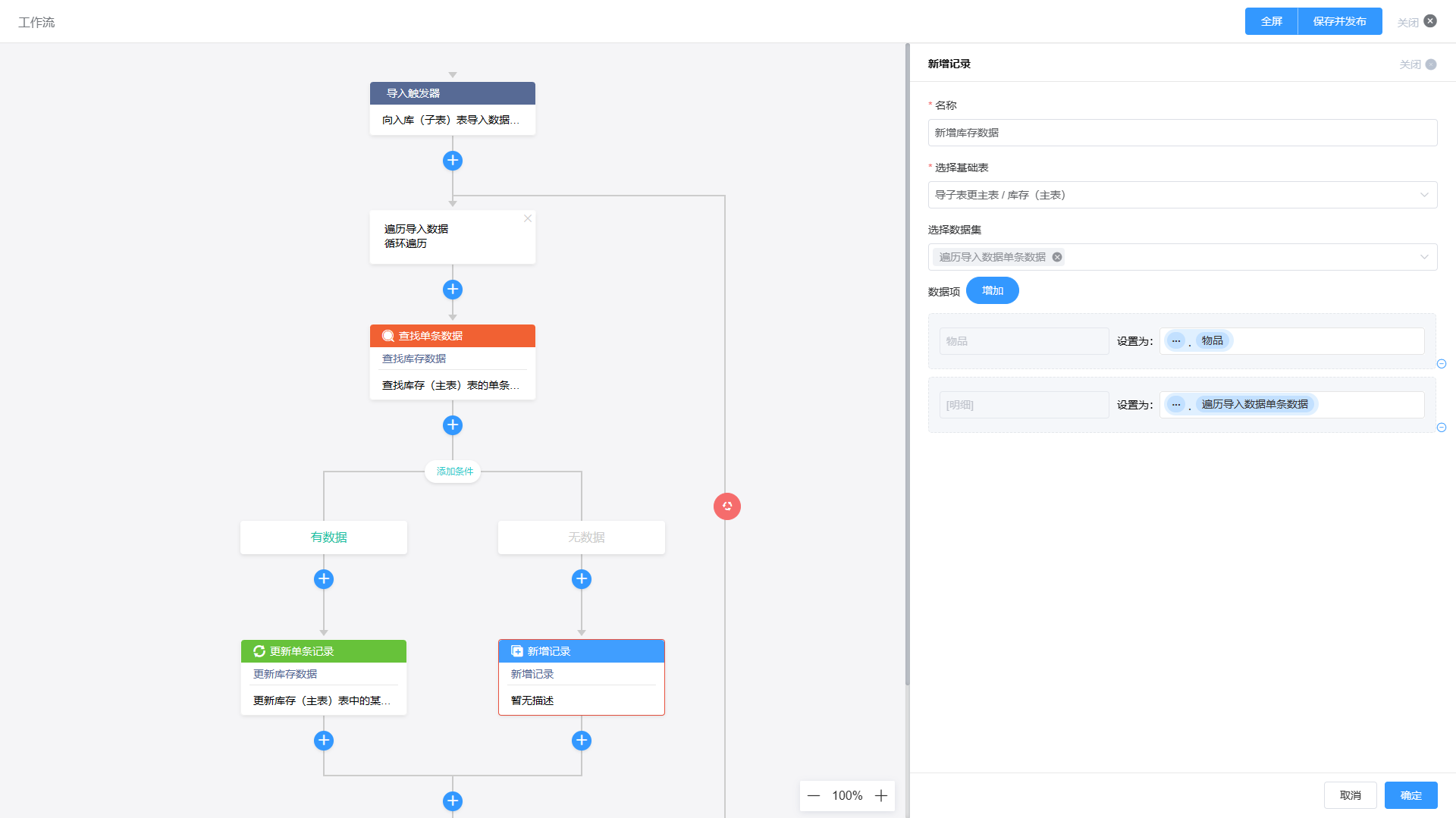Click the [明细] set-value input
Viewport: 1456px width, 818px height.
[1292, 405]
